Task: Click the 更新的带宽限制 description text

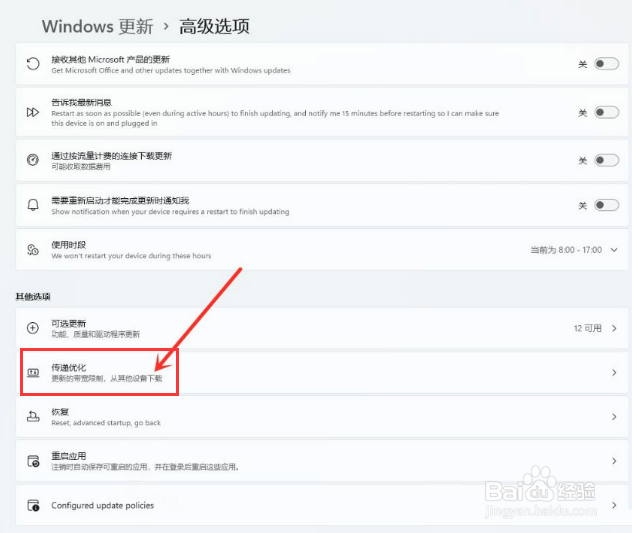Action: pyautogui.click(x=106, y=379)
